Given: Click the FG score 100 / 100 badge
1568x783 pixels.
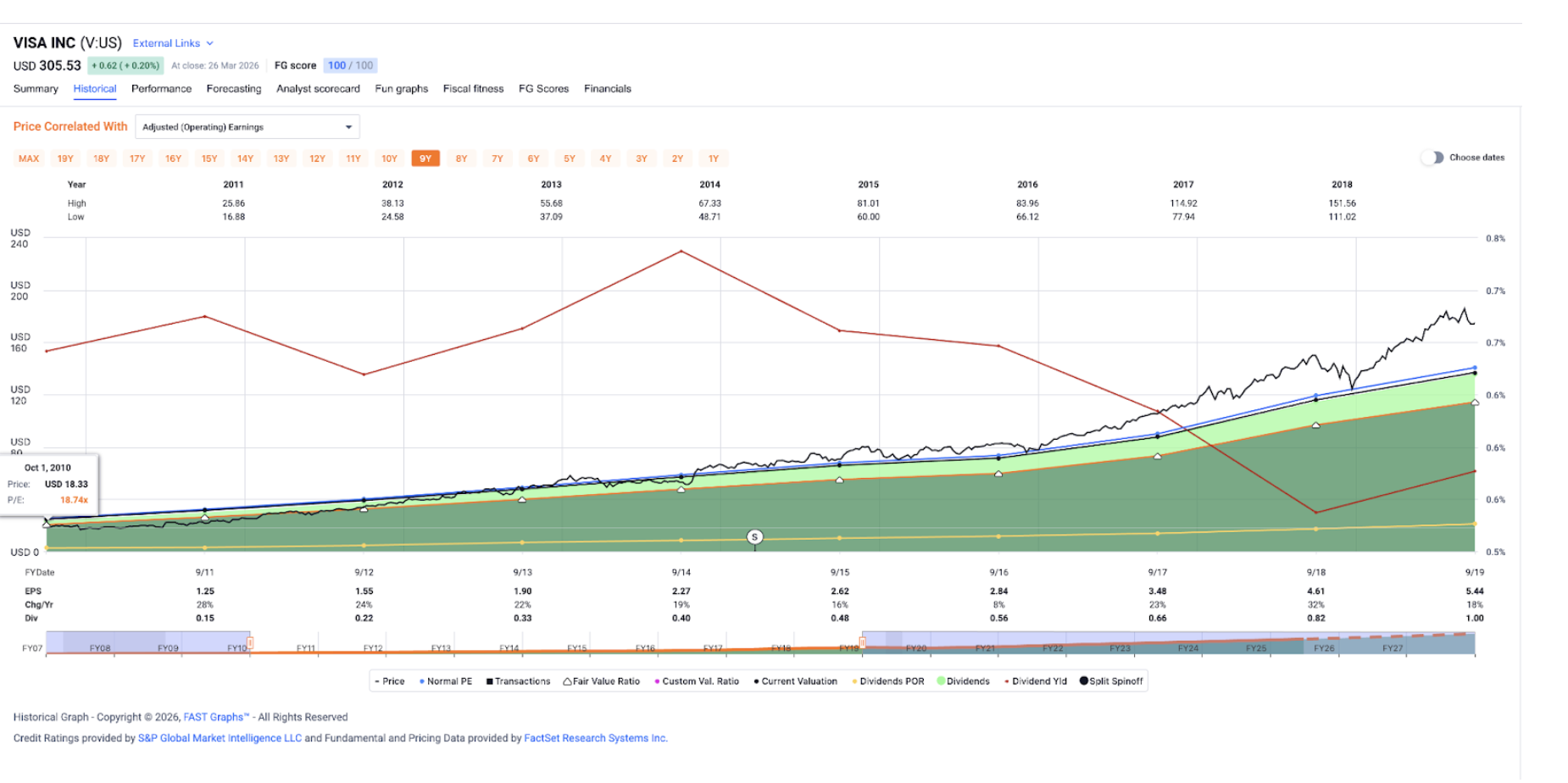Looking at the screenshot, I should click(350, 66).
